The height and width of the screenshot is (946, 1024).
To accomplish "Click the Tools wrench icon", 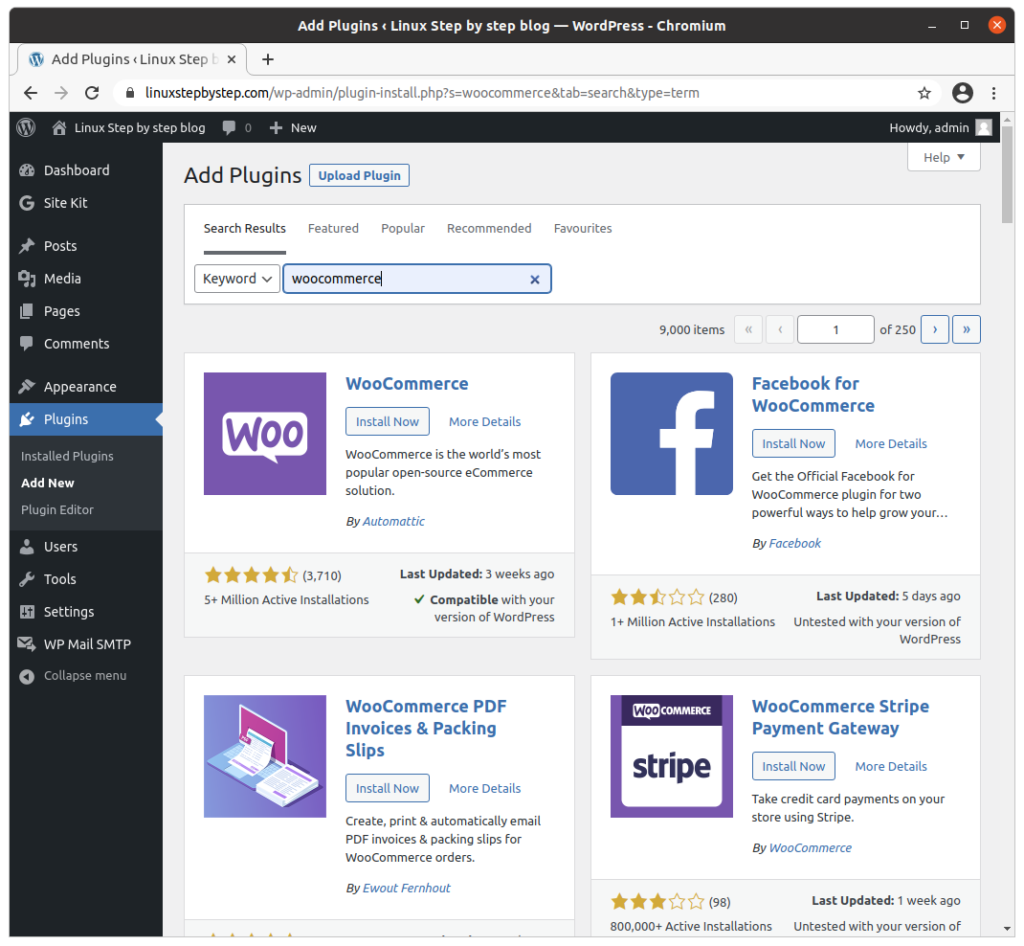I will (27, 579).
